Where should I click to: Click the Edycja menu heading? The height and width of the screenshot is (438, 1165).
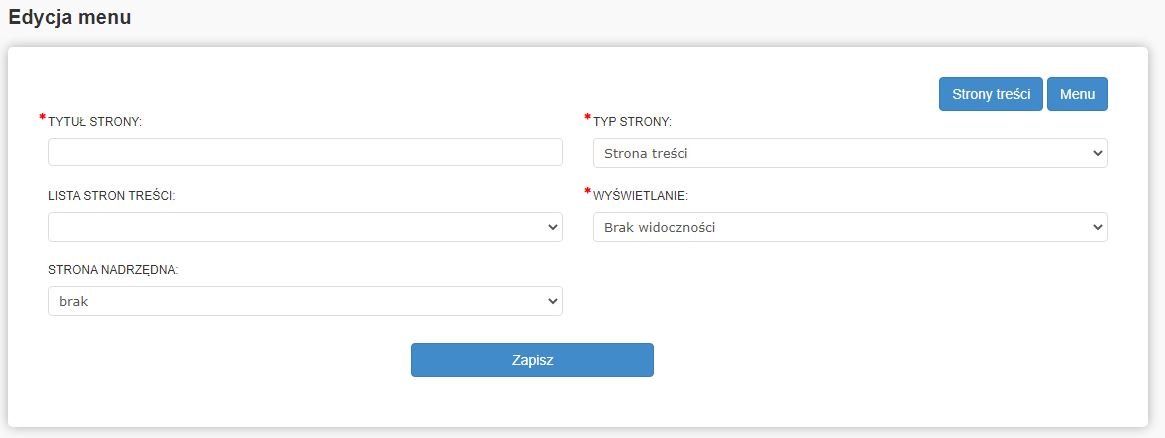point(70,17)
